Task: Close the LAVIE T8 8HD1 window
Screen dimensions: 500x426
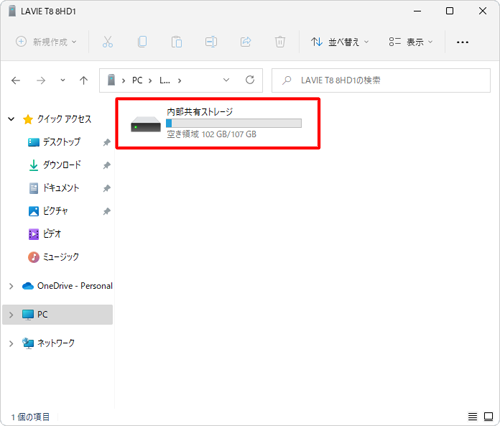Action: (482, 11)
